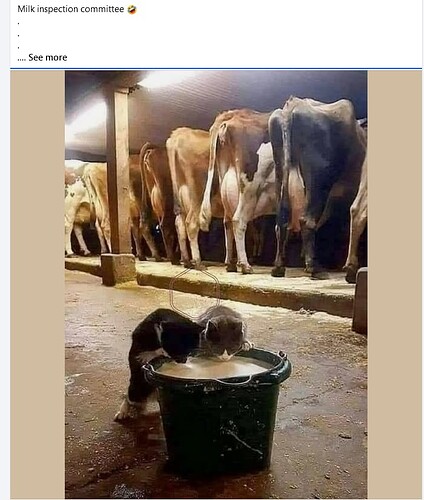Expand the post with See more

(48, 57)
